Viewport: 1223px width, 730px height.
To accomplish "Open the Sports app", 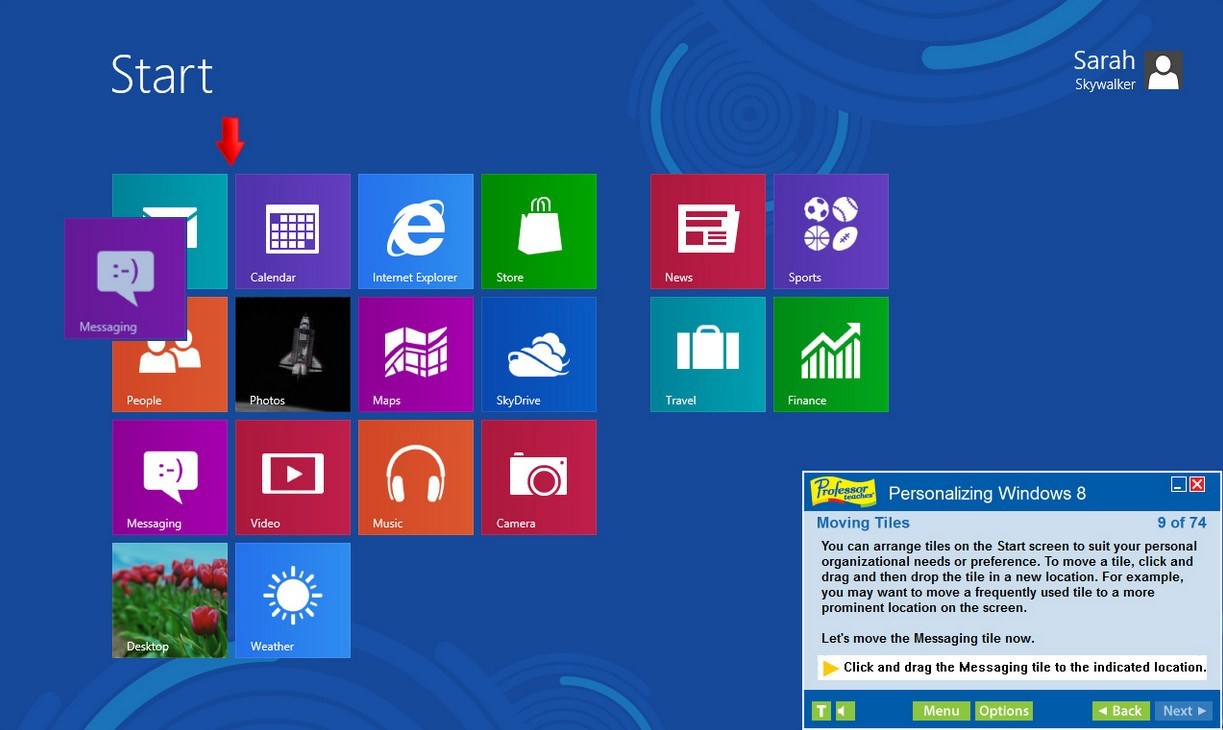I will [x=830, y=231].
